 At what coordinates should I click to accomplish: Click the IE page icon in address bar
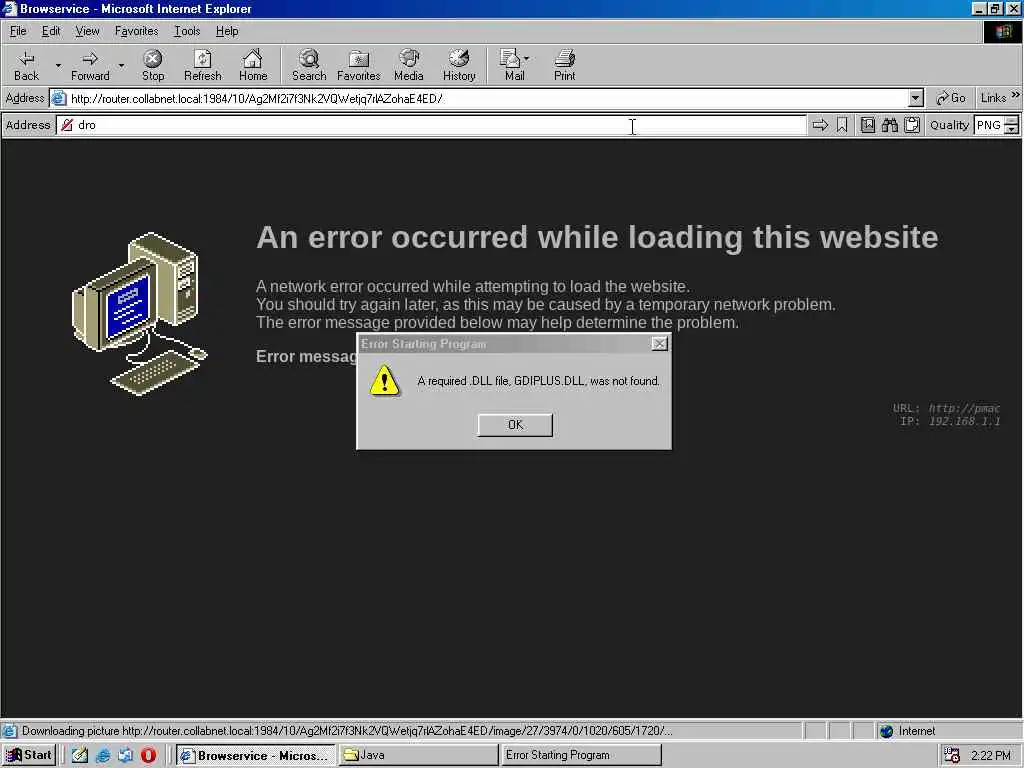(x=59, y=99)
